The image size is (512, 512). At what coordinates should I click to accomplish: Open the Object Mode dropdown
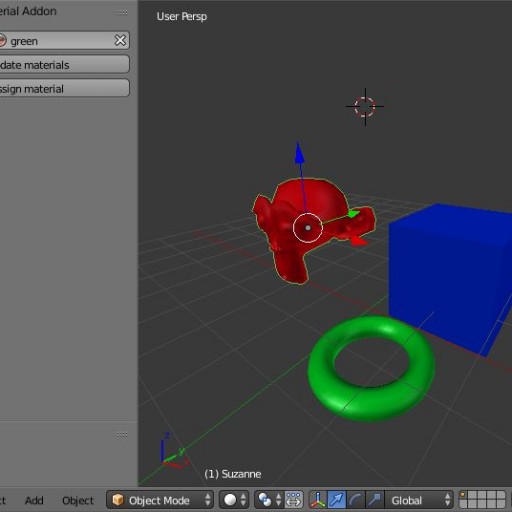tap(160, 500)
